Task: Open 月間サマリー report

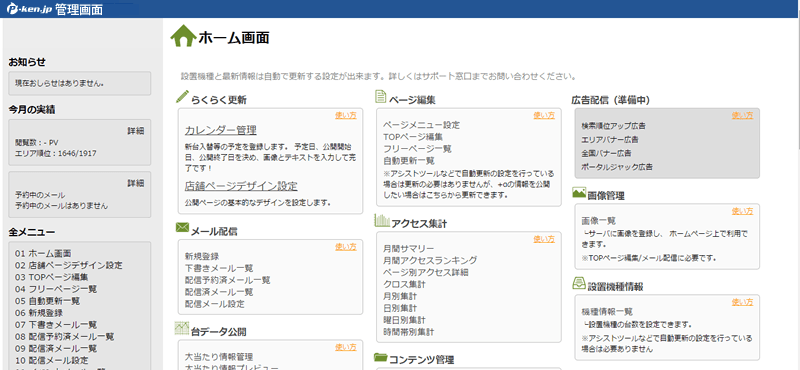Action: pos(409,249)
